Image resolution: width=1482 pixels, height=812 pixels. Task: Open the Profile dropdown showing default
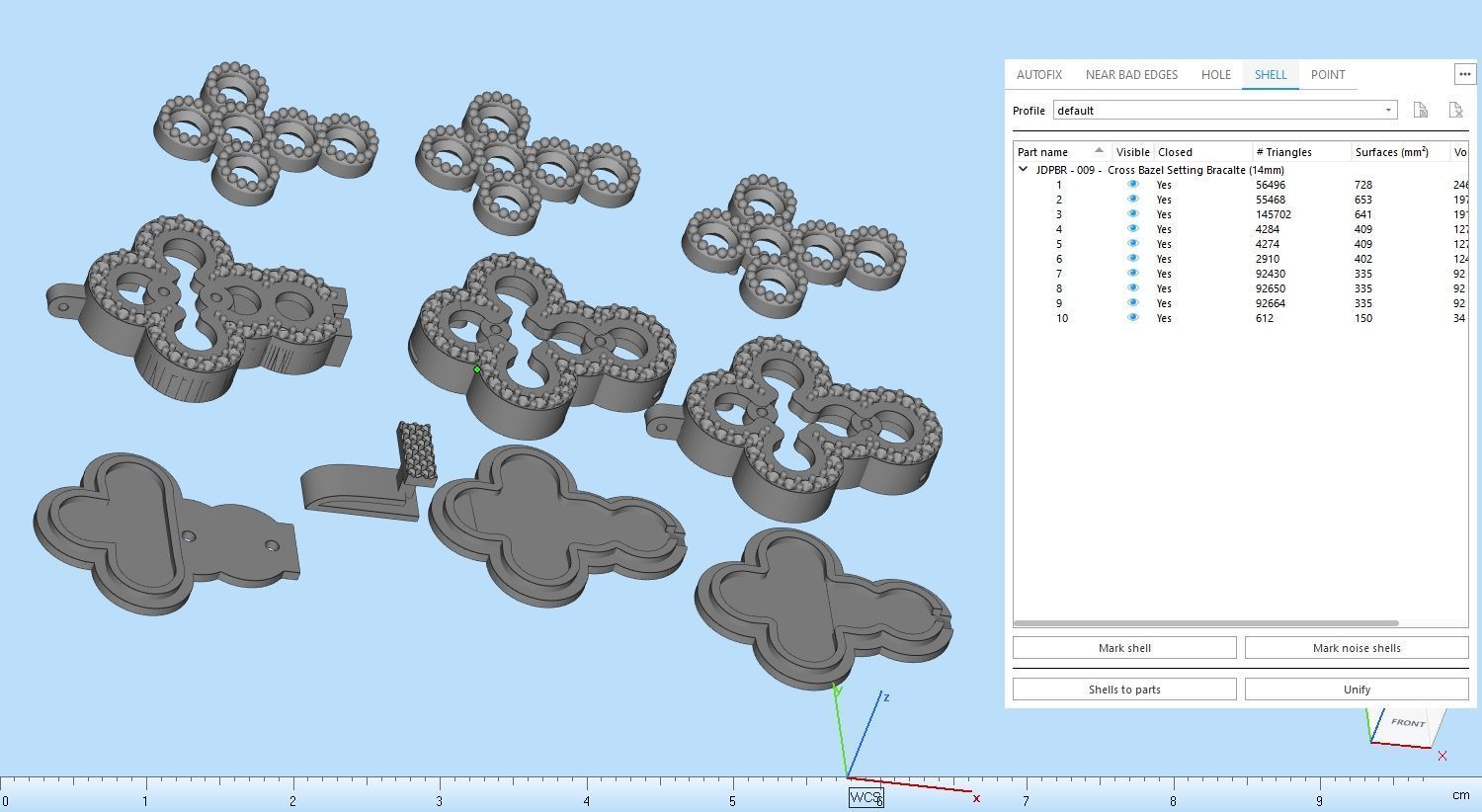pos(1225,111)
